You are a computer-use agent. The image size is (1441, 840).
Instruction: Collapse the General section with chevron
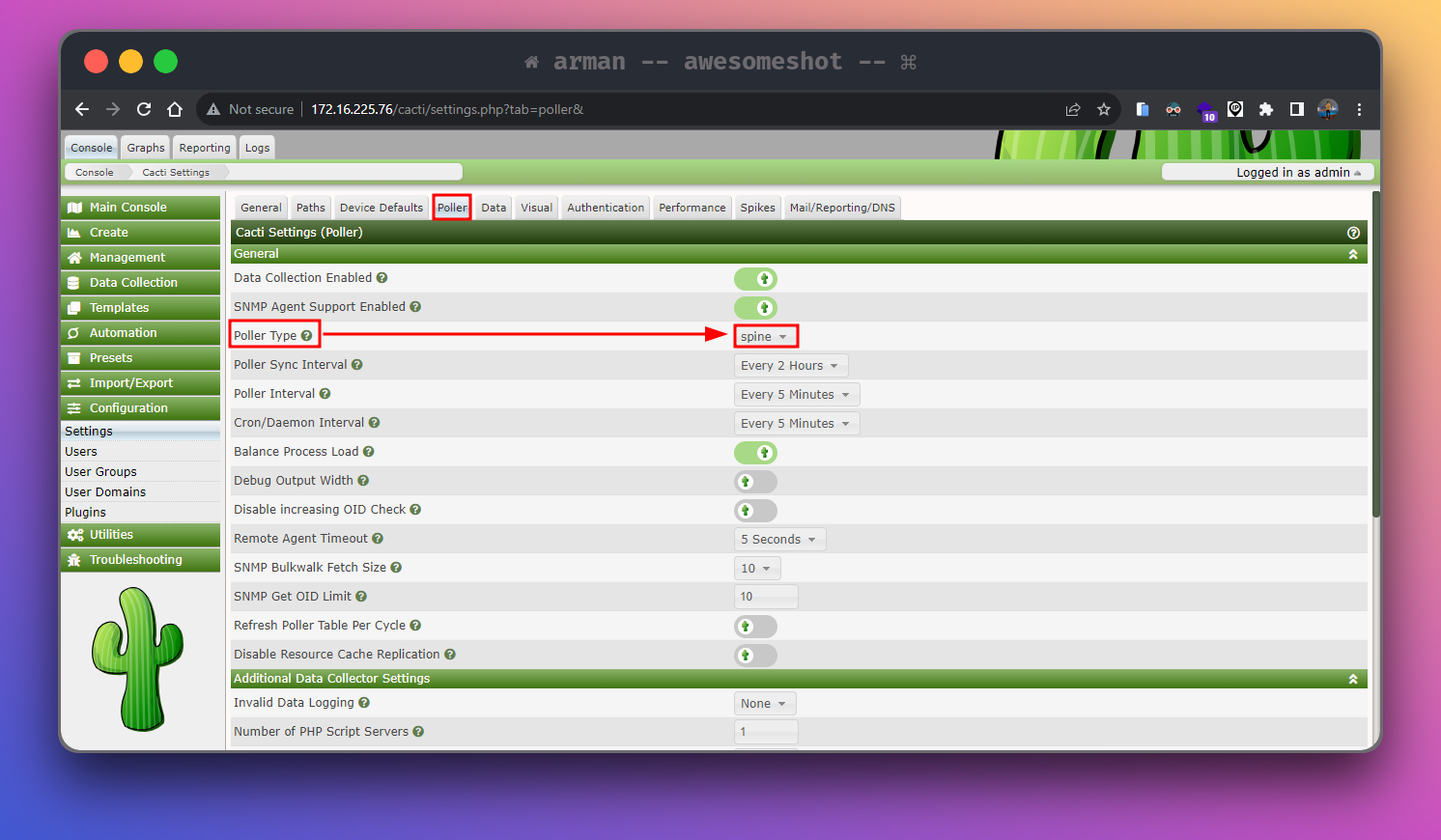(1353, 255)
